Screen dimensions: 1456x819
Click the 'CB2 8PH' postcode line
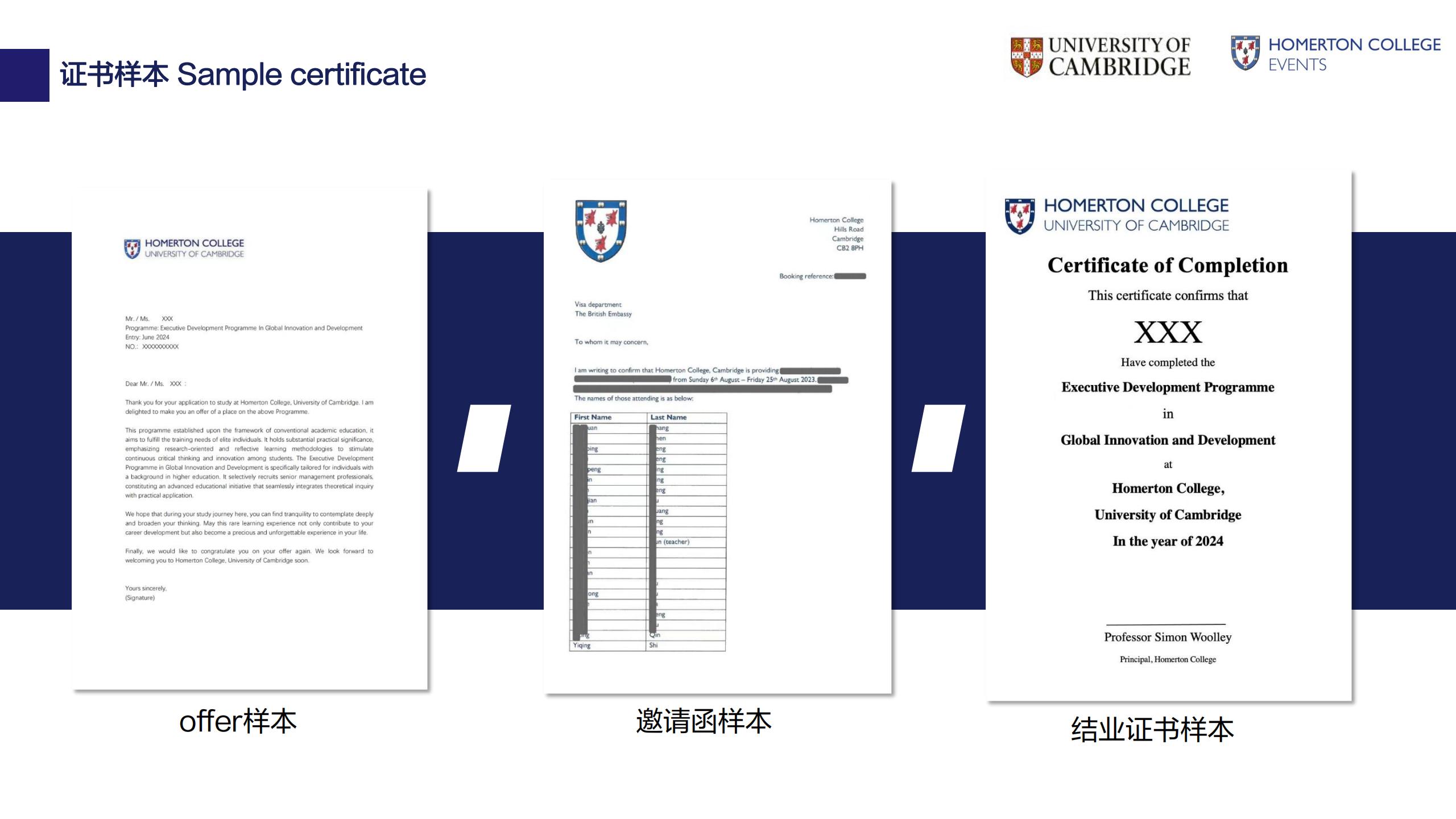(850, 248)
